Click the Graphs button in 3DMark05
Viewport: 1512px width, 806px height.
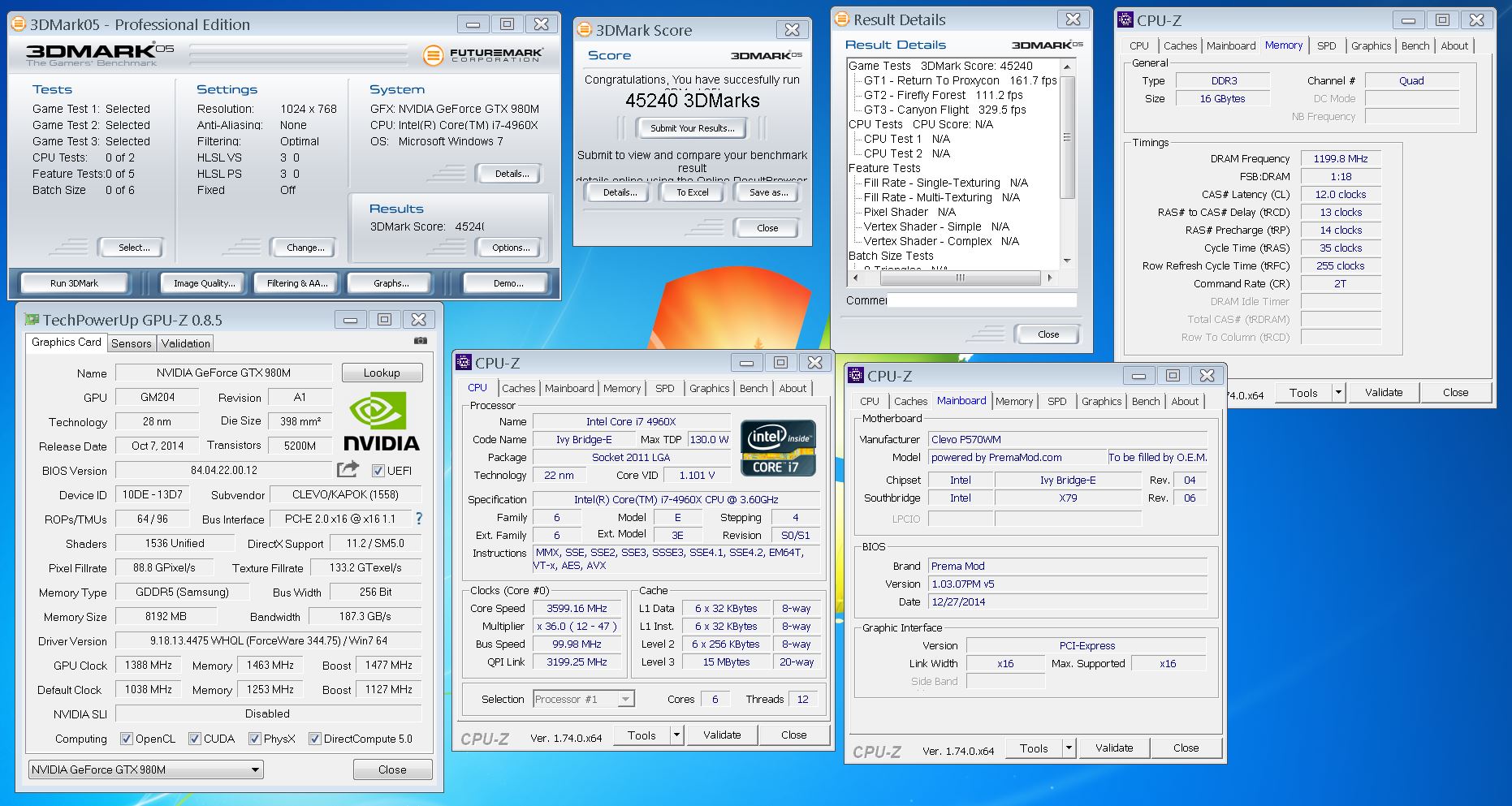click(391, 283)
